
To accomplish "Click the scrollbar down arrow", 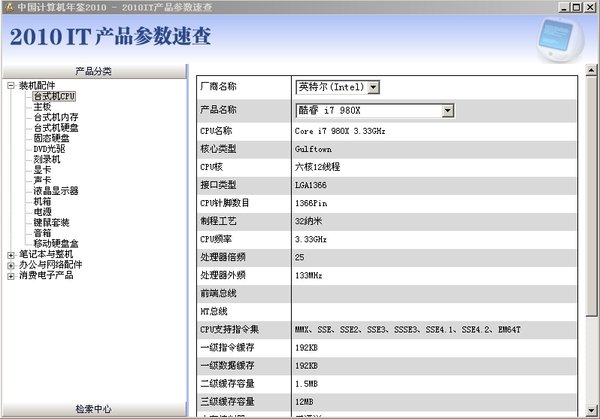I will 591,411.
